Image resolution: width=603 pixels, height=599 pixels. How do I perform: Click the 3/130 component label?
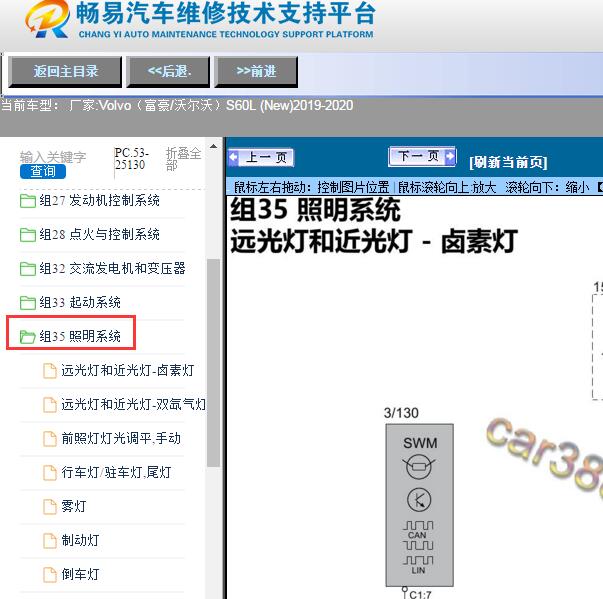[401, 413]
